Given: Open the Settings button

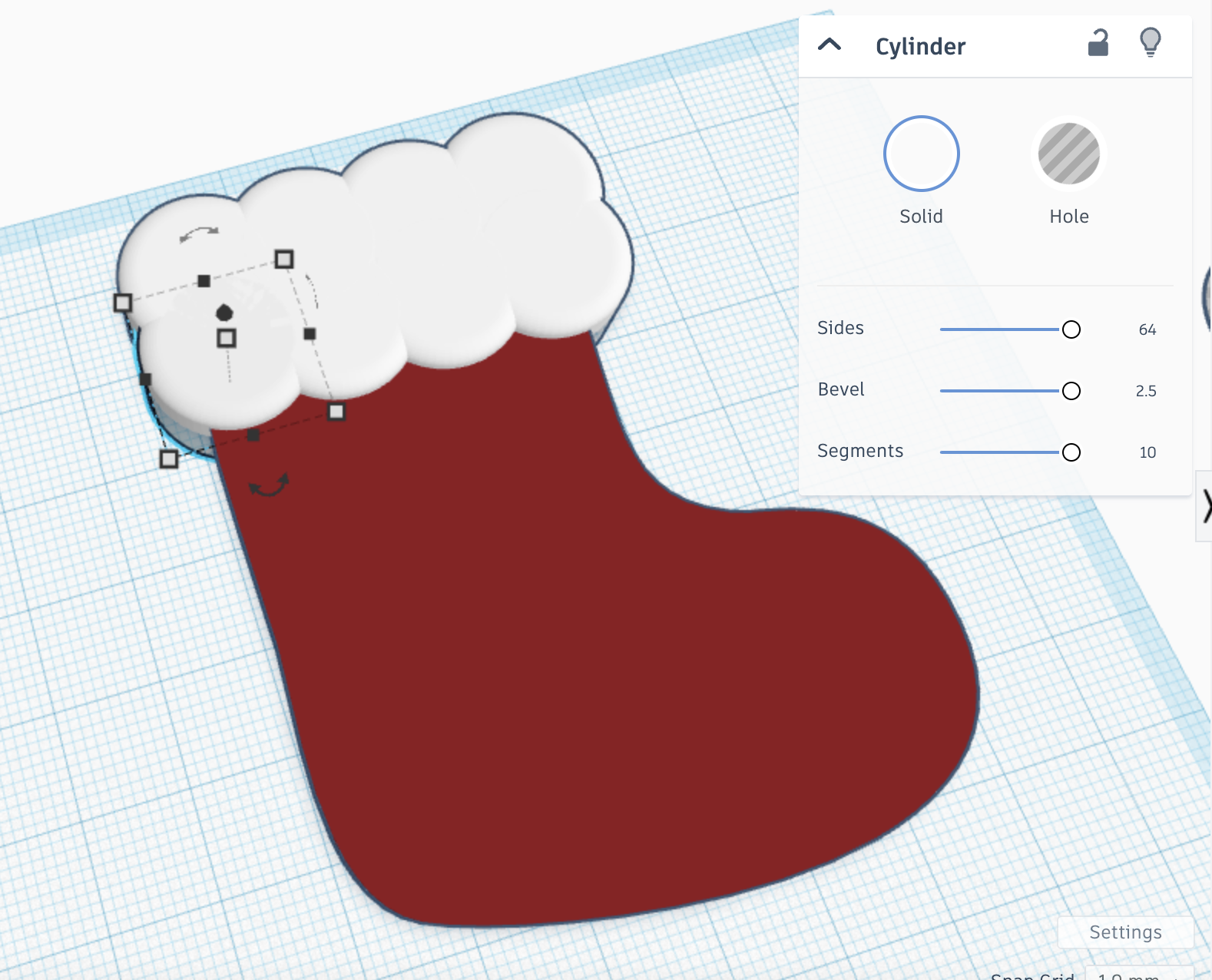Looking at the screenshot, I should (x=1125, y=932).
